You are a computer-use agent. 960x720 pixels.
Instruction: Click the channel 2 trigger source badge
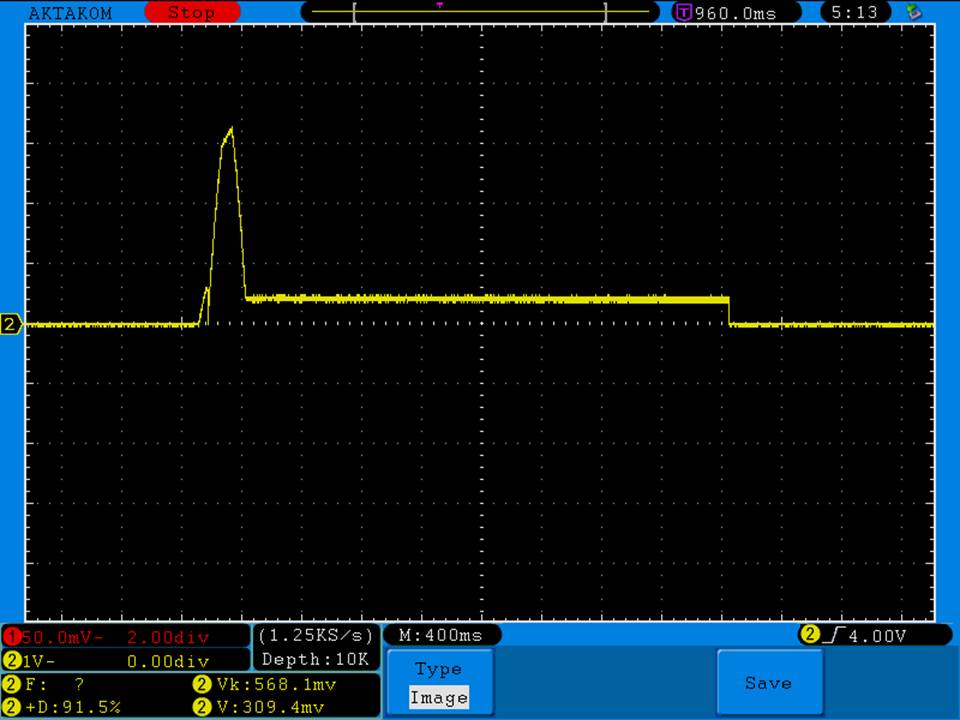click(809, 634)
